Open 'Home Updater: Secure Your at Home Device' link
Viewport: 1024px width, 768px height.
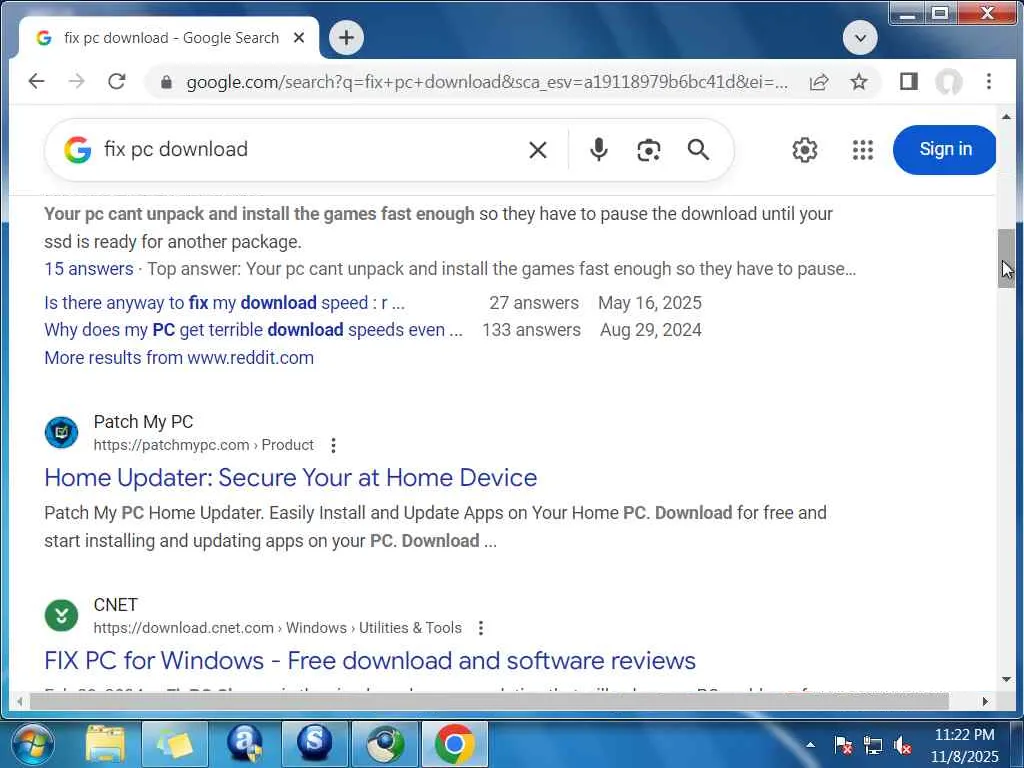(291, 477)
